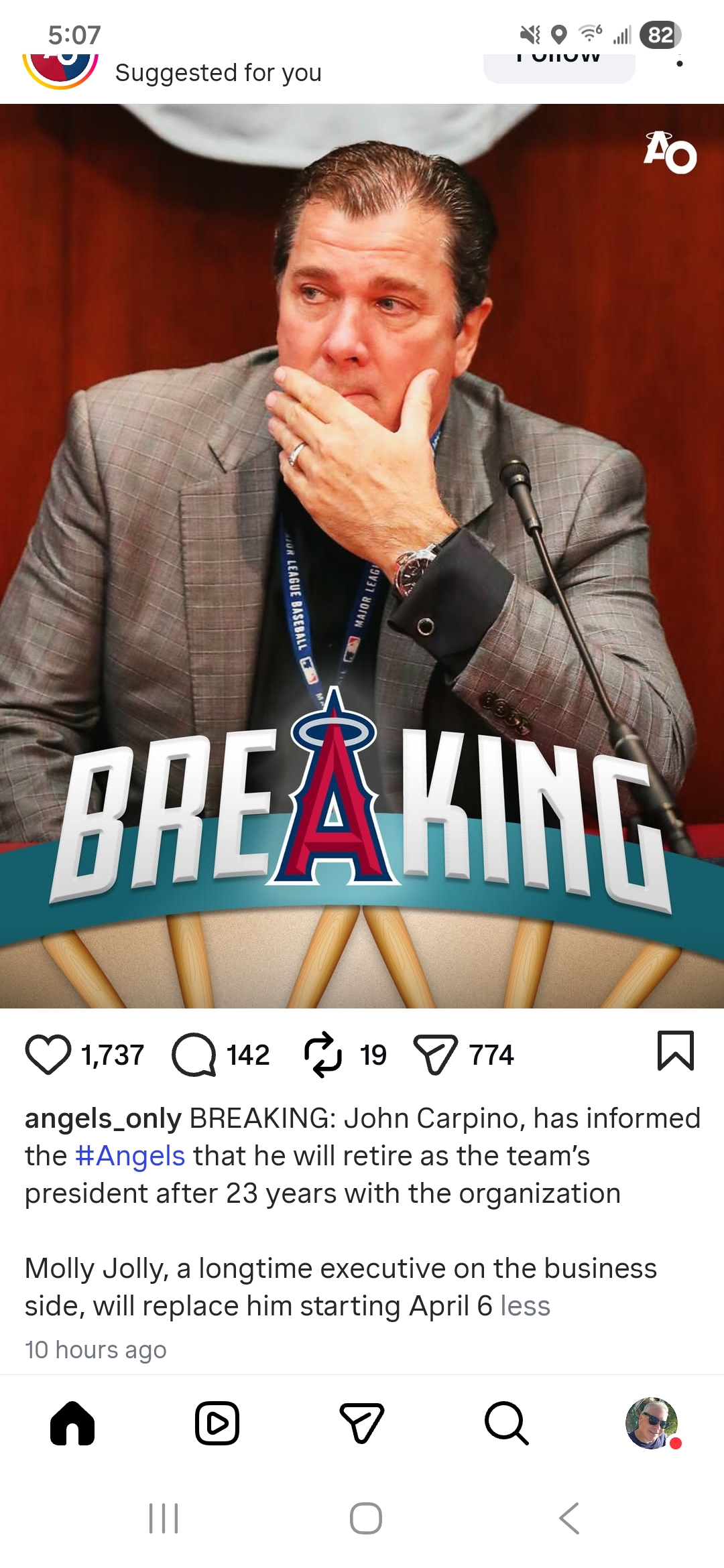This screenshot has height=1568, width=724.
Task: Tap the angels_only profile picture at top
Action: 60,70
